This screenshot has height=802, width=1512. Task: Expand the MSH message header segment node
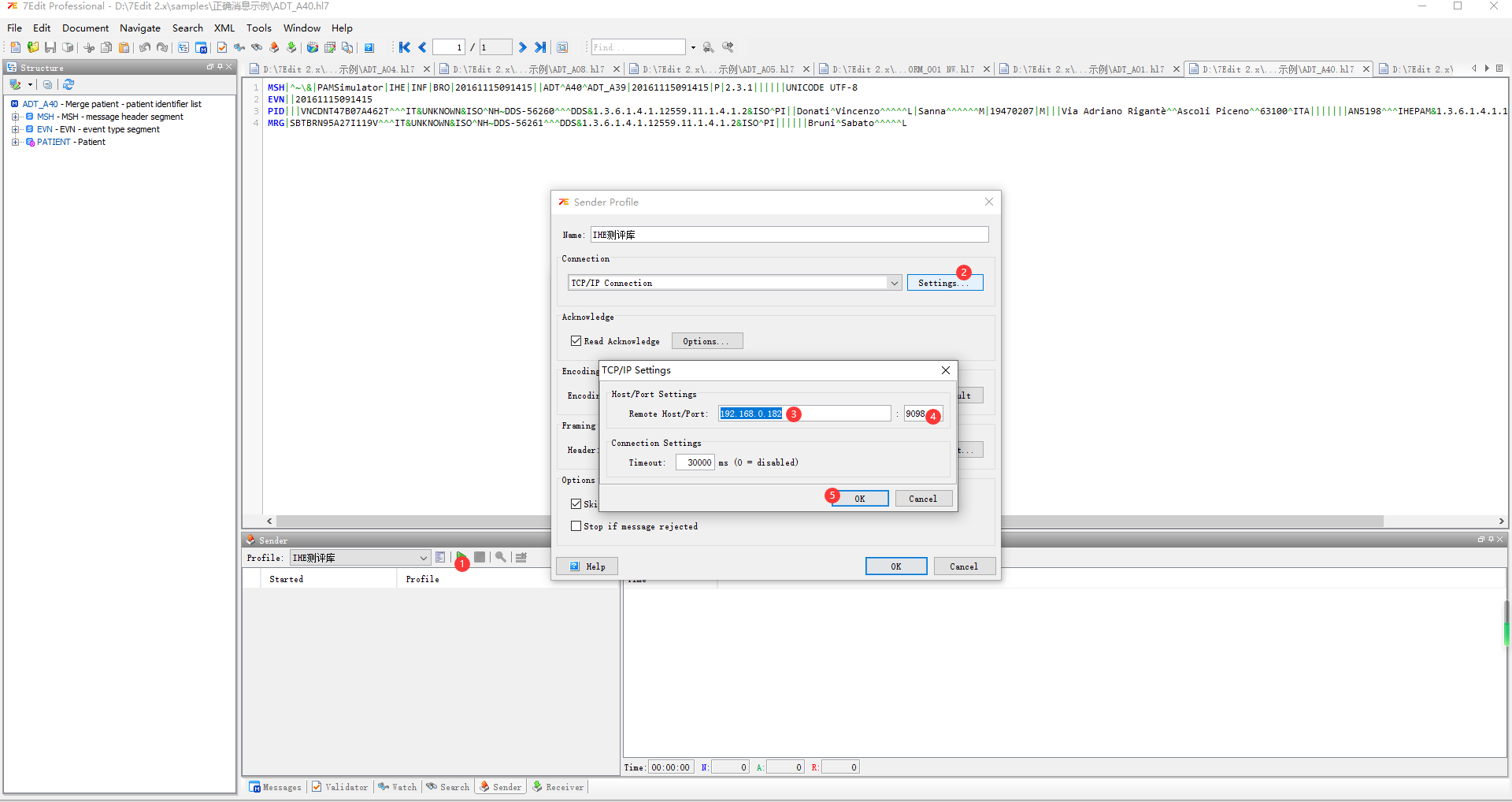click(x=15, y=117)
